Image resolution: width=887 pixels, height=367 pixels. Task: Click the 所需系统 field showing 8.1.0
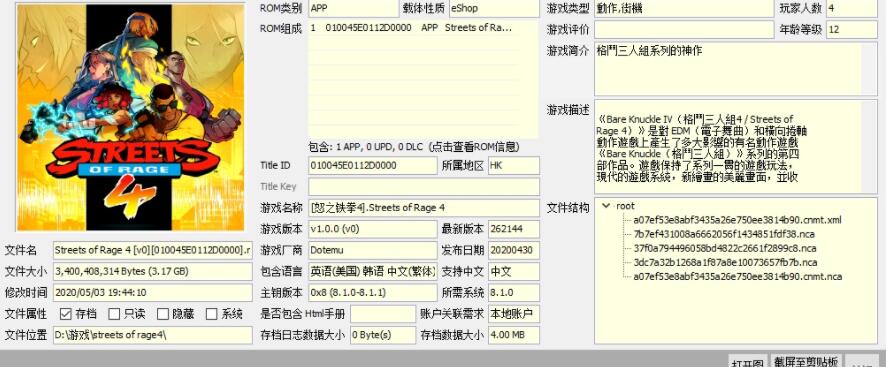pyautogui.click(x=514, y=293)
